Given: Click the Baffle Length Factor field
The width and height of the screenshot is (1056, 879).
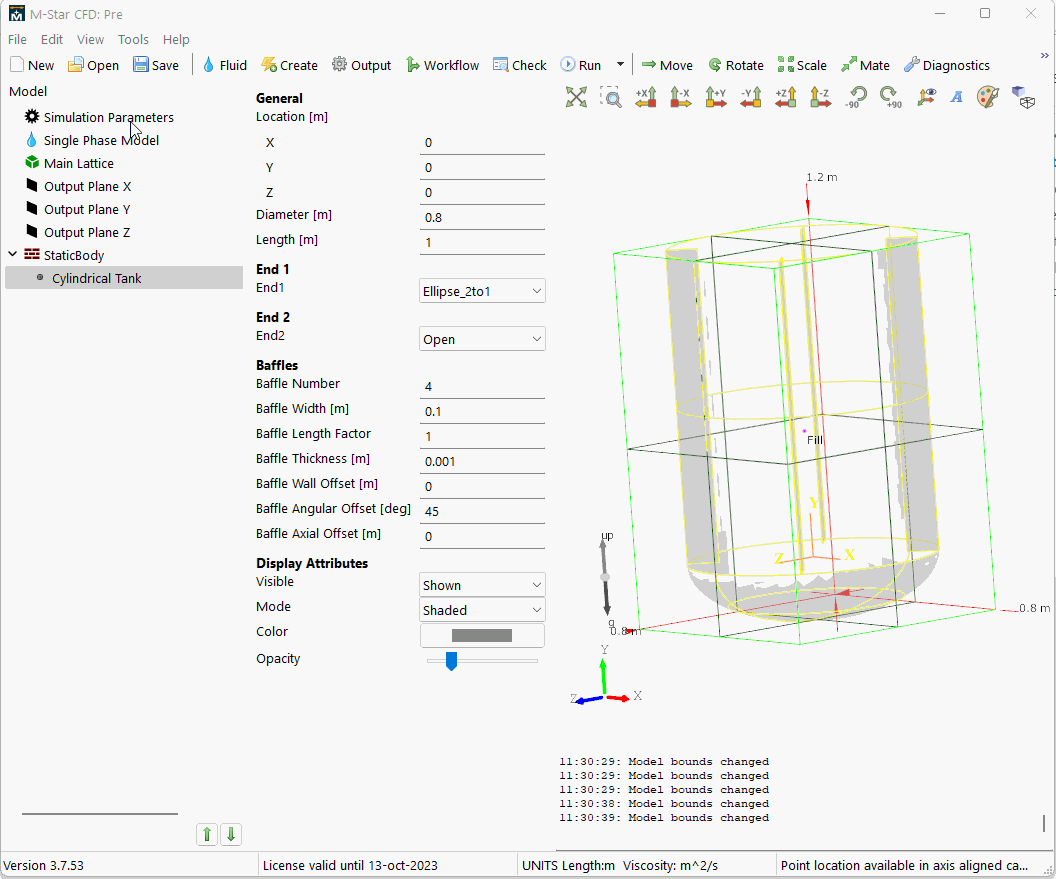Looking at the screenshot, I should point(482,436).
